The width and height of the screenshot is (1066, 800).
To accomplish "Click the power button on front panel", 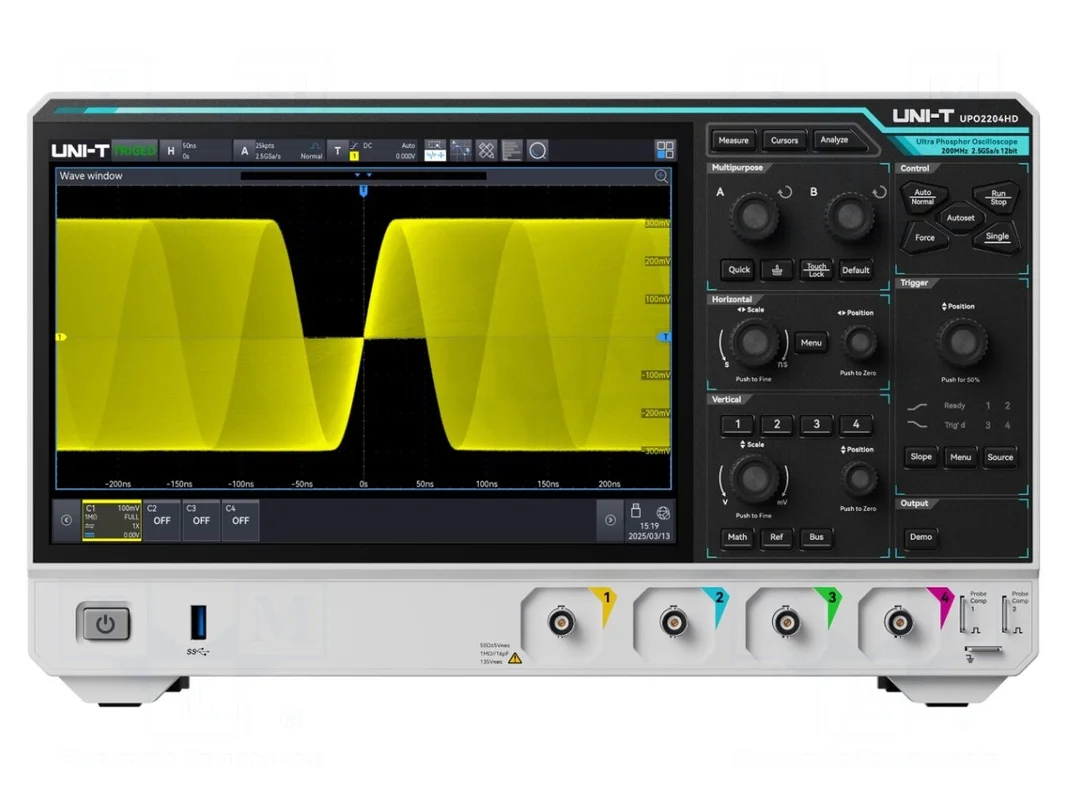I will click(x=105, y=622).
